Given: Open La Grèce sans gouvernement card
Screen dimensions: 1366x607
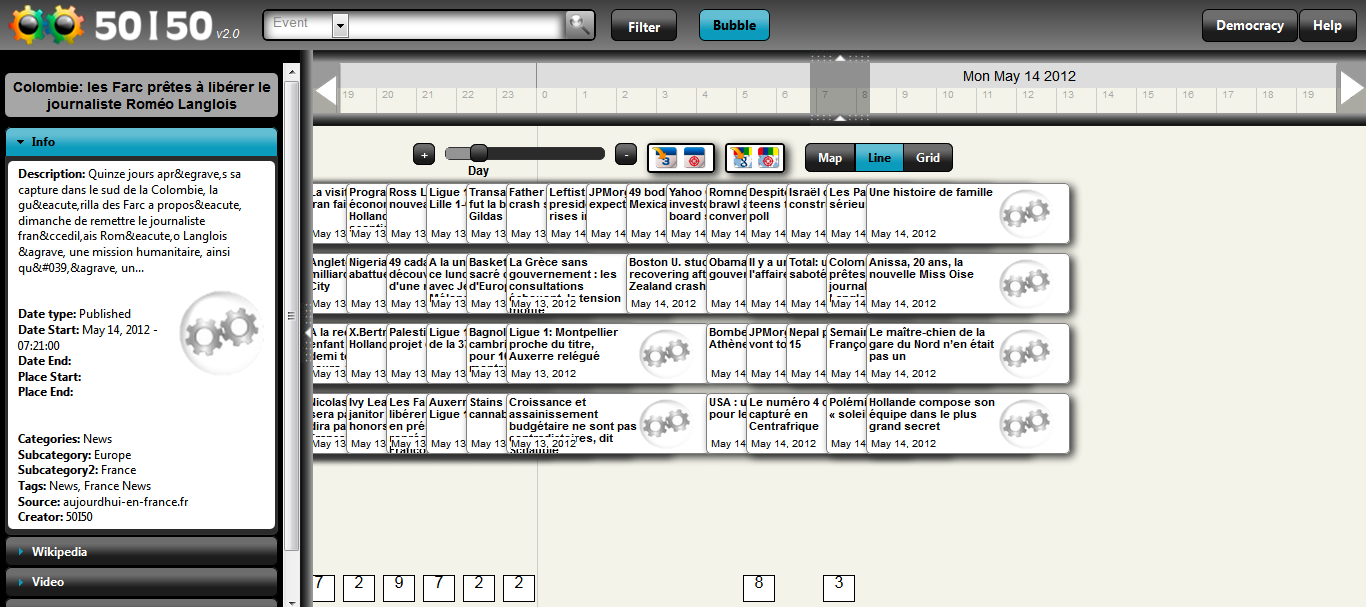Looking at the screenshot, I should click(x=566, y=283).
